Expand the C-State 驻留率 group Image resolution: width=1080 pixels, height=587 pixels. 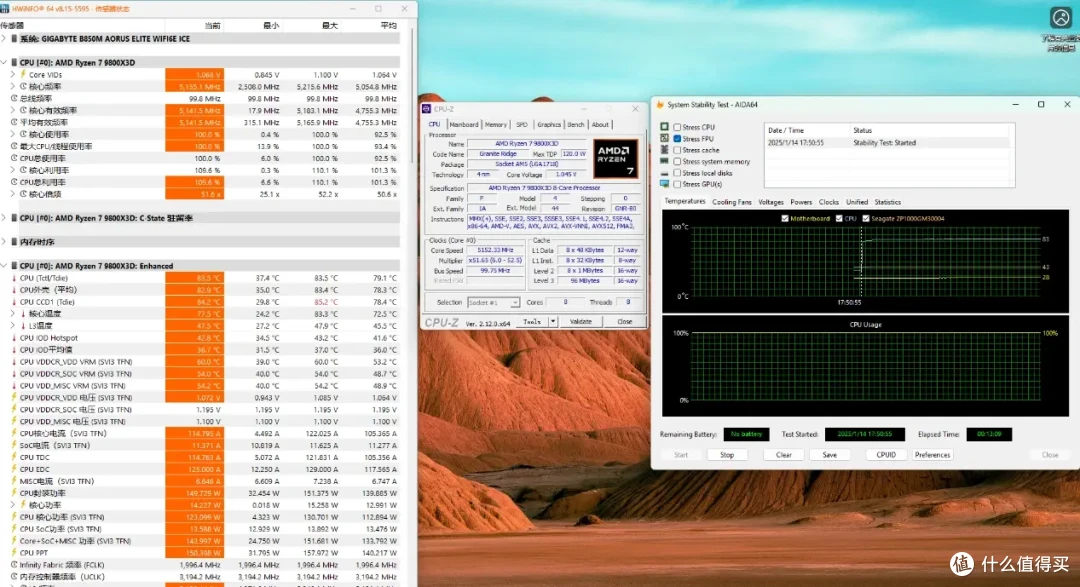(4, 218)
